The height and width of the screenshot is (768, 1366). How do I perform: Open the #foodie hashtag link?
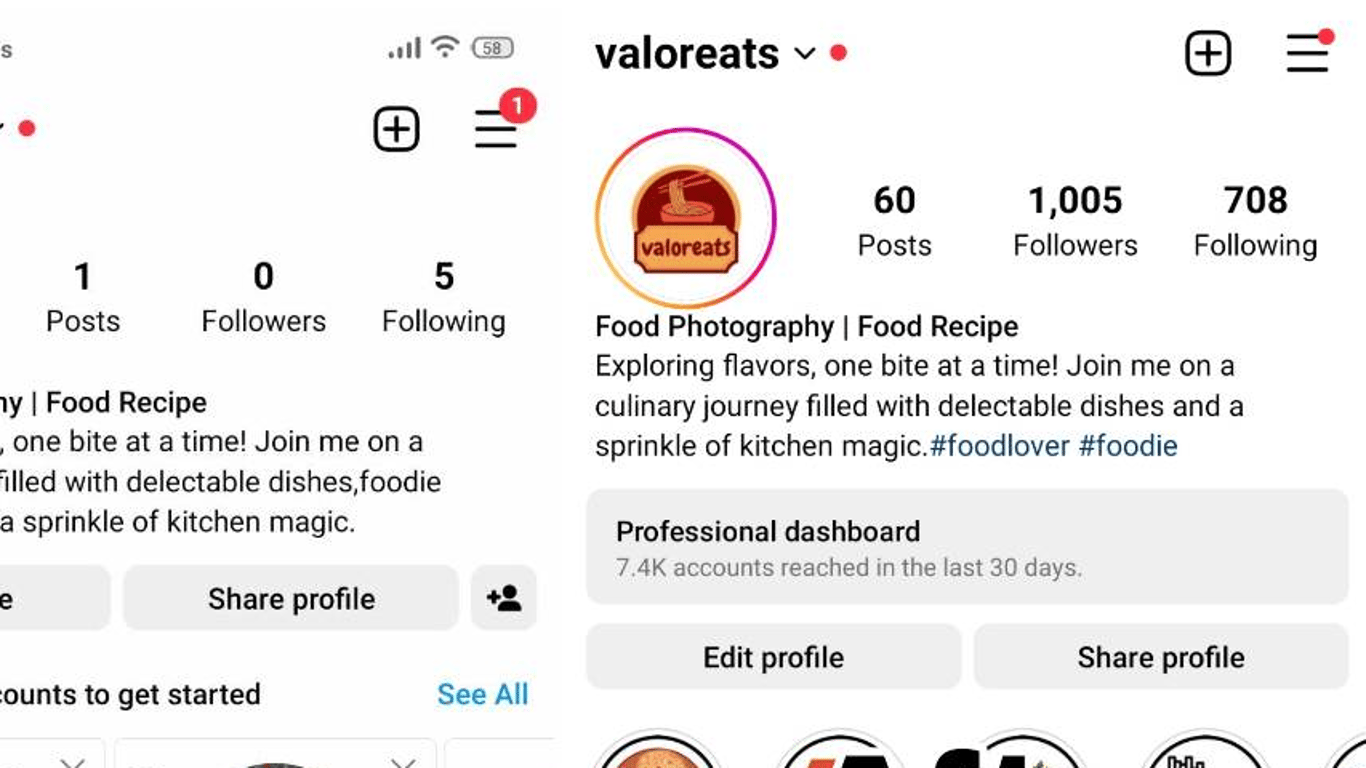pos(1128,446)
